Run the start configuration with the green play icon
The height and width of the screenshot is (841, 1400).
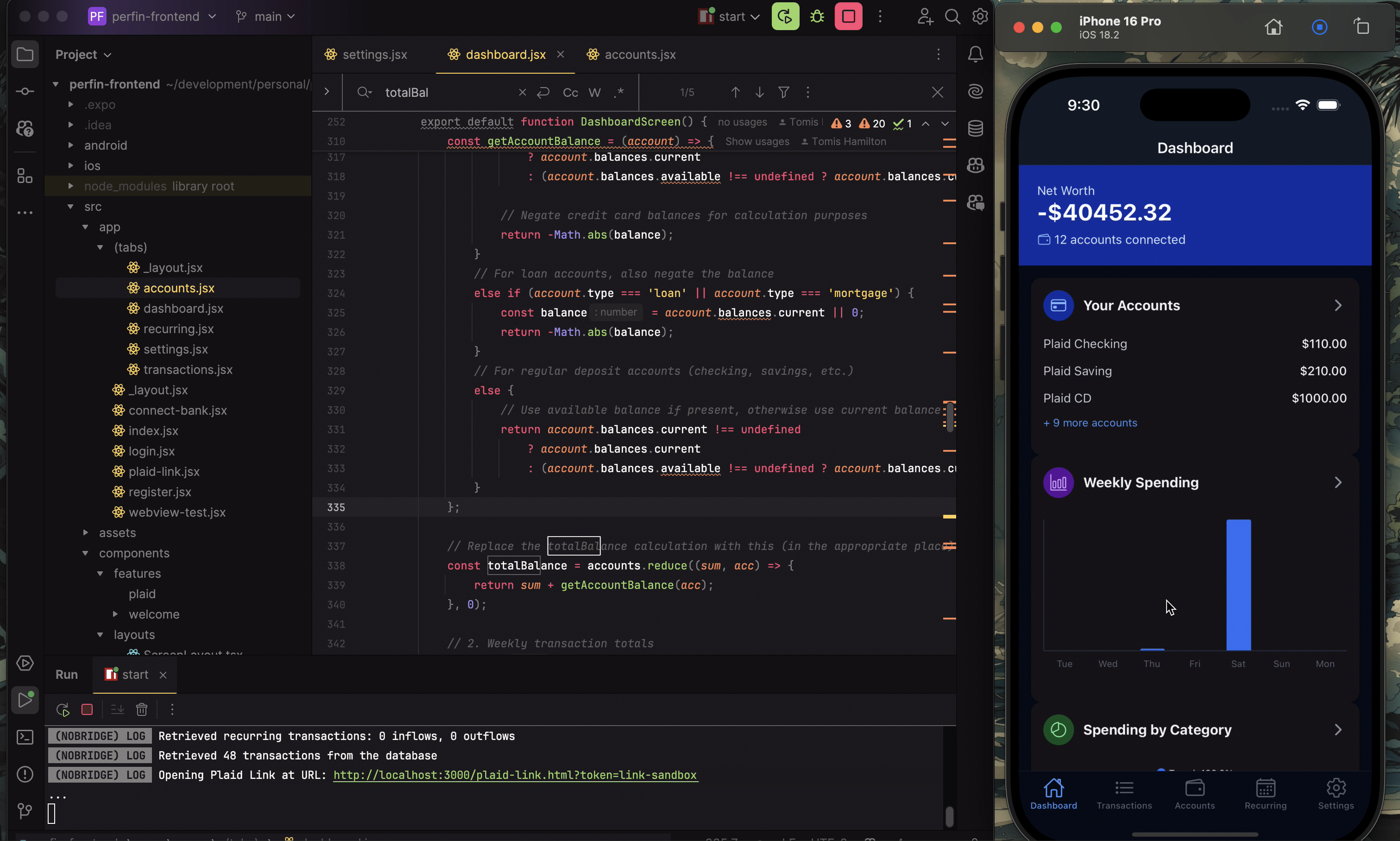pos(785,16)
